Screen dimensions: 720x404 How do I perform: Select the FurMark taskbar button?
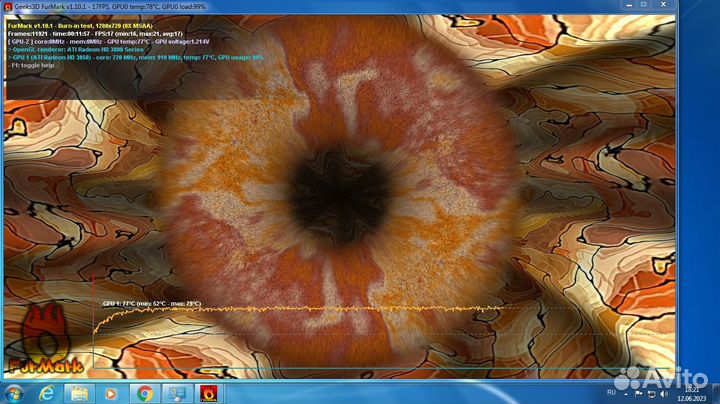[x=209, y=392]
